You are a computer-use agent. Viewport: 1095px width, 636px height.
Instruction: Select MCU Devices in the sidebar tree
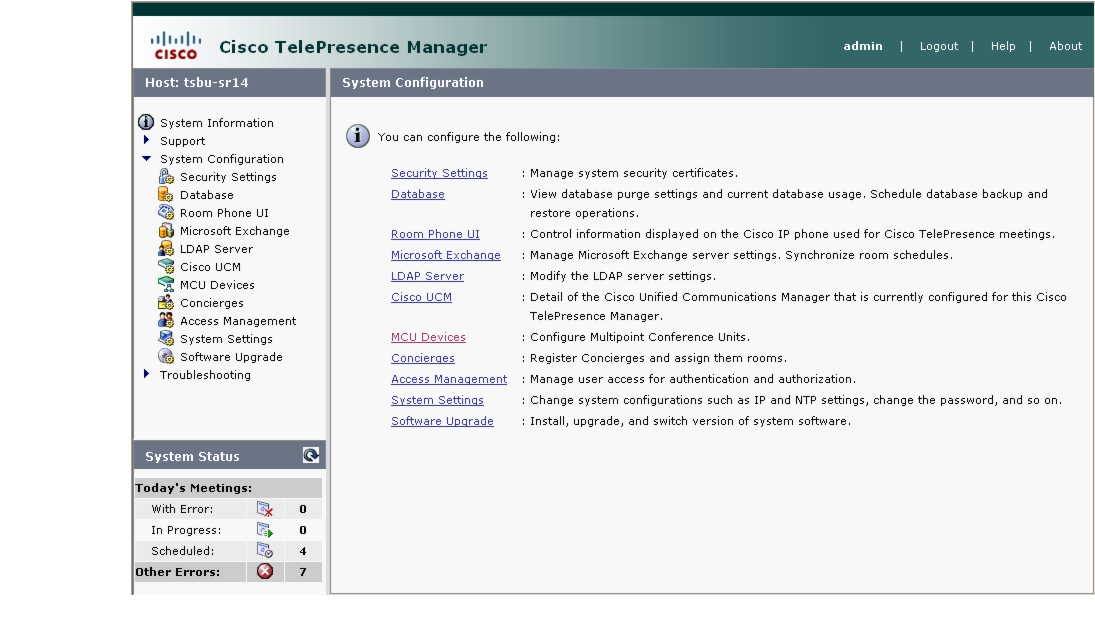(x=217, y=285)
